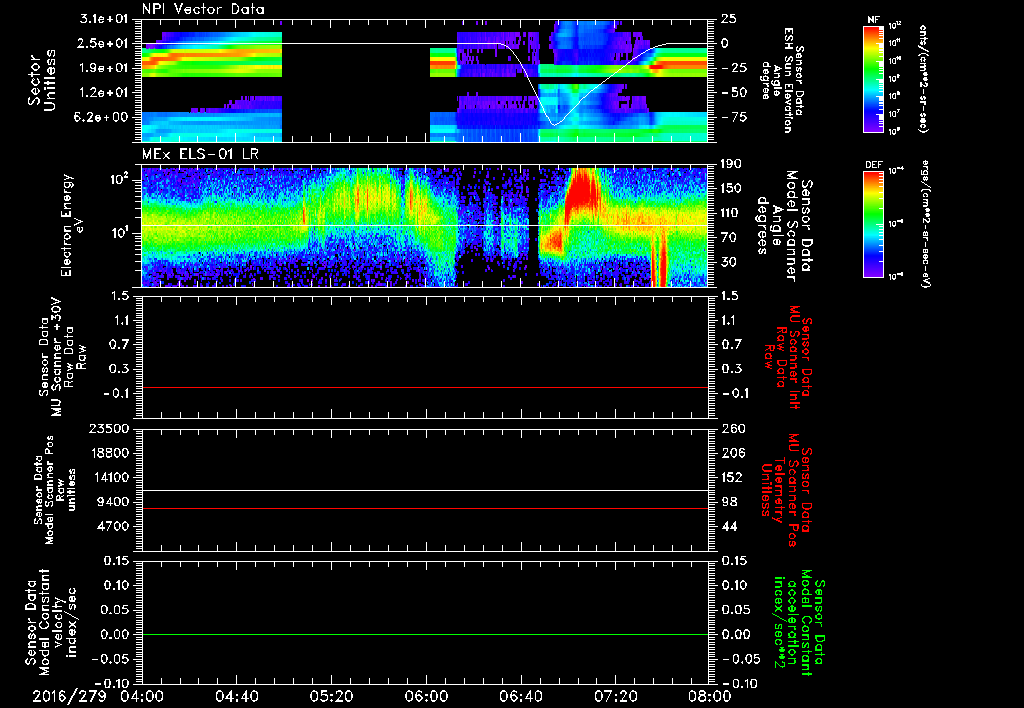This screenshot has width=1024, height=708.
Task: Click the 260 telemetry tick on right axis
Action: tap(733, 428)
